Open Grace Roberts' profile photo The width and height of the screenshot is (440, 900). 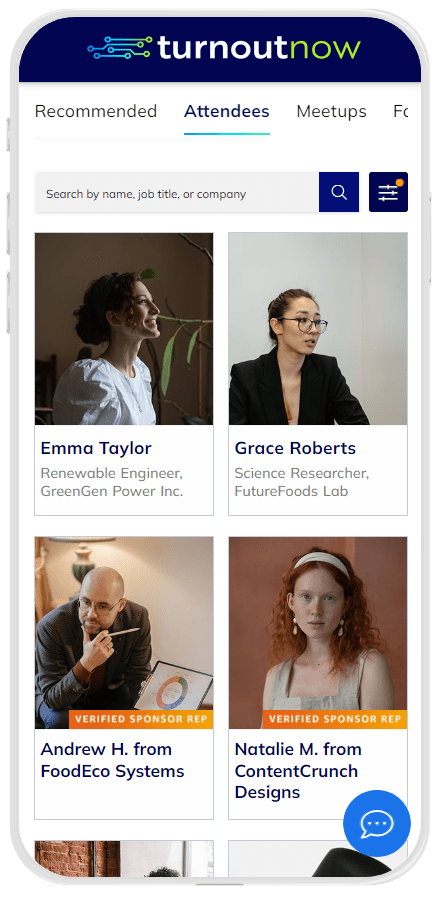coord(318,329)
